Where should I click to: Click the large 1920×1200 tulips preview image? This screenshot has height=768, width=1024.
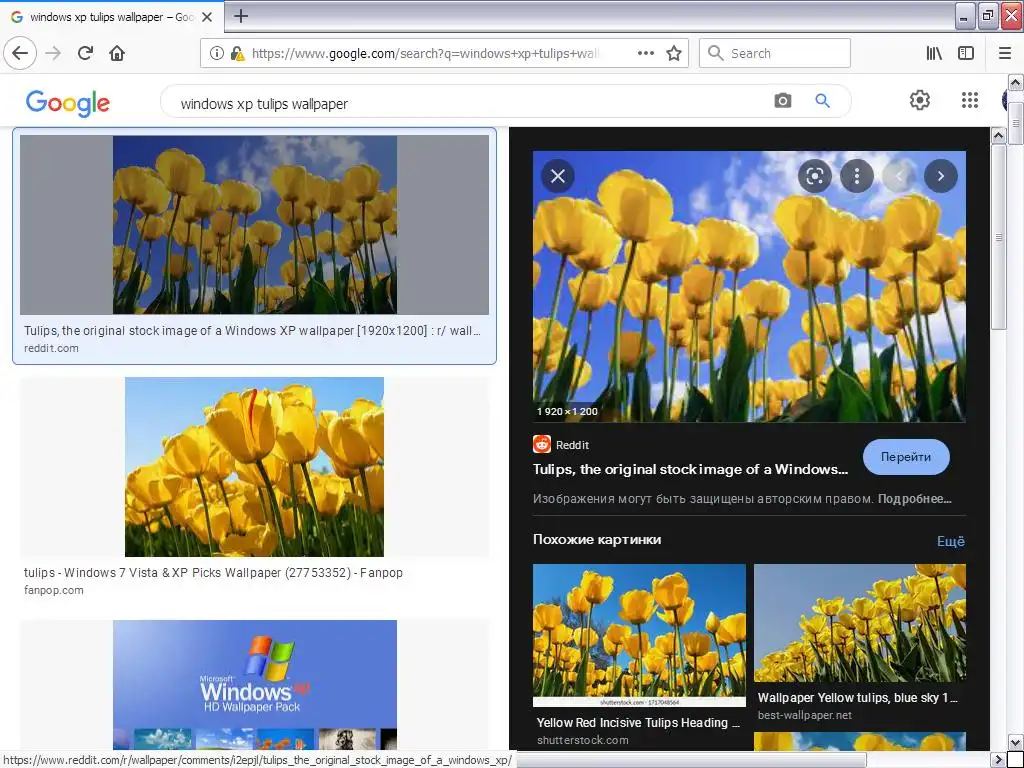(749, 286)
